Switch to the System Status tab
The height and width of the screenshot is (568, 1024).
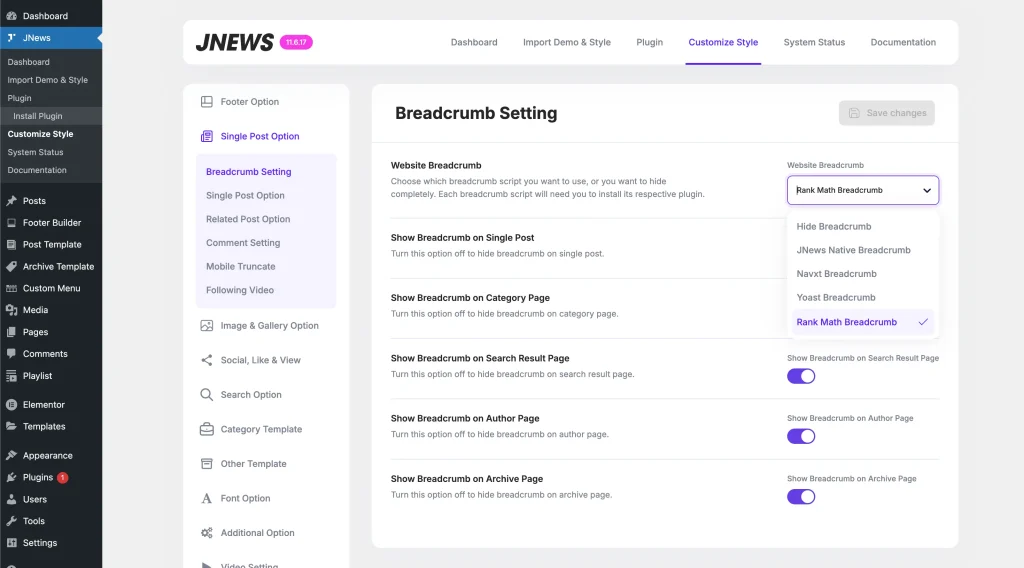tap(814, 43)
